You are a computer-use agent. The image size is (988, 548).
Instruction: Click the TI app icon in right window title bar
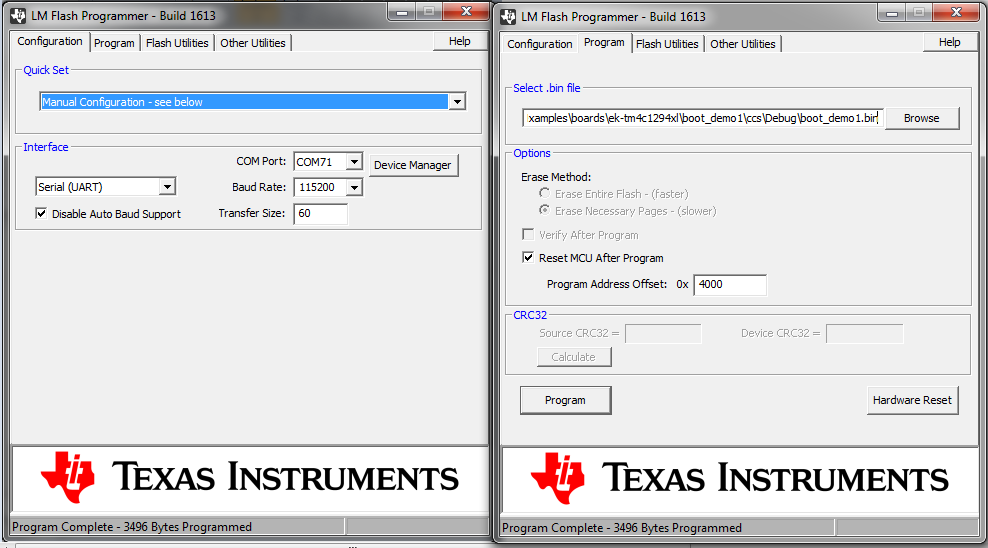point(508,17)
